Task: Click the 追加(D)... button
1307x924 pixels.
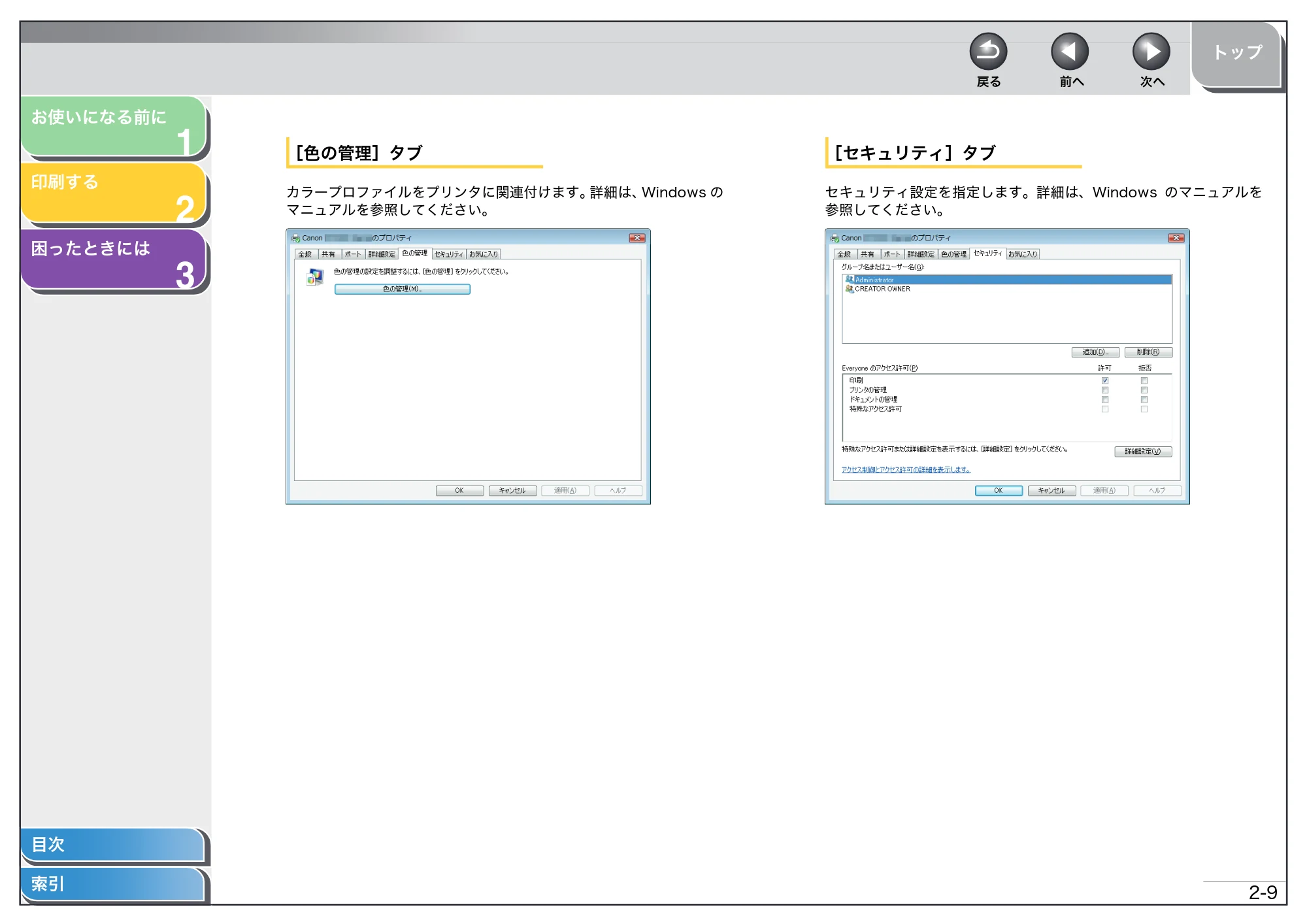Action: pos(1096,352)
